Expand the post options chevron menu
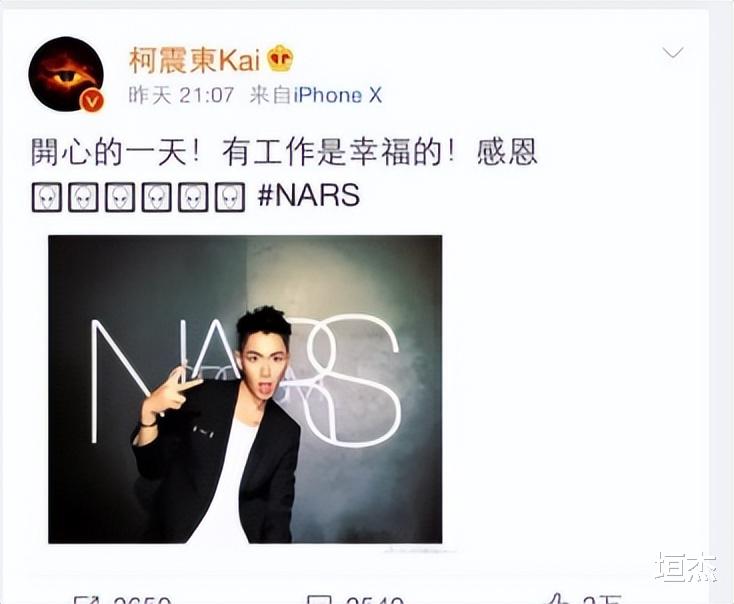Screen dimensions: 734x604 [673, 52]
